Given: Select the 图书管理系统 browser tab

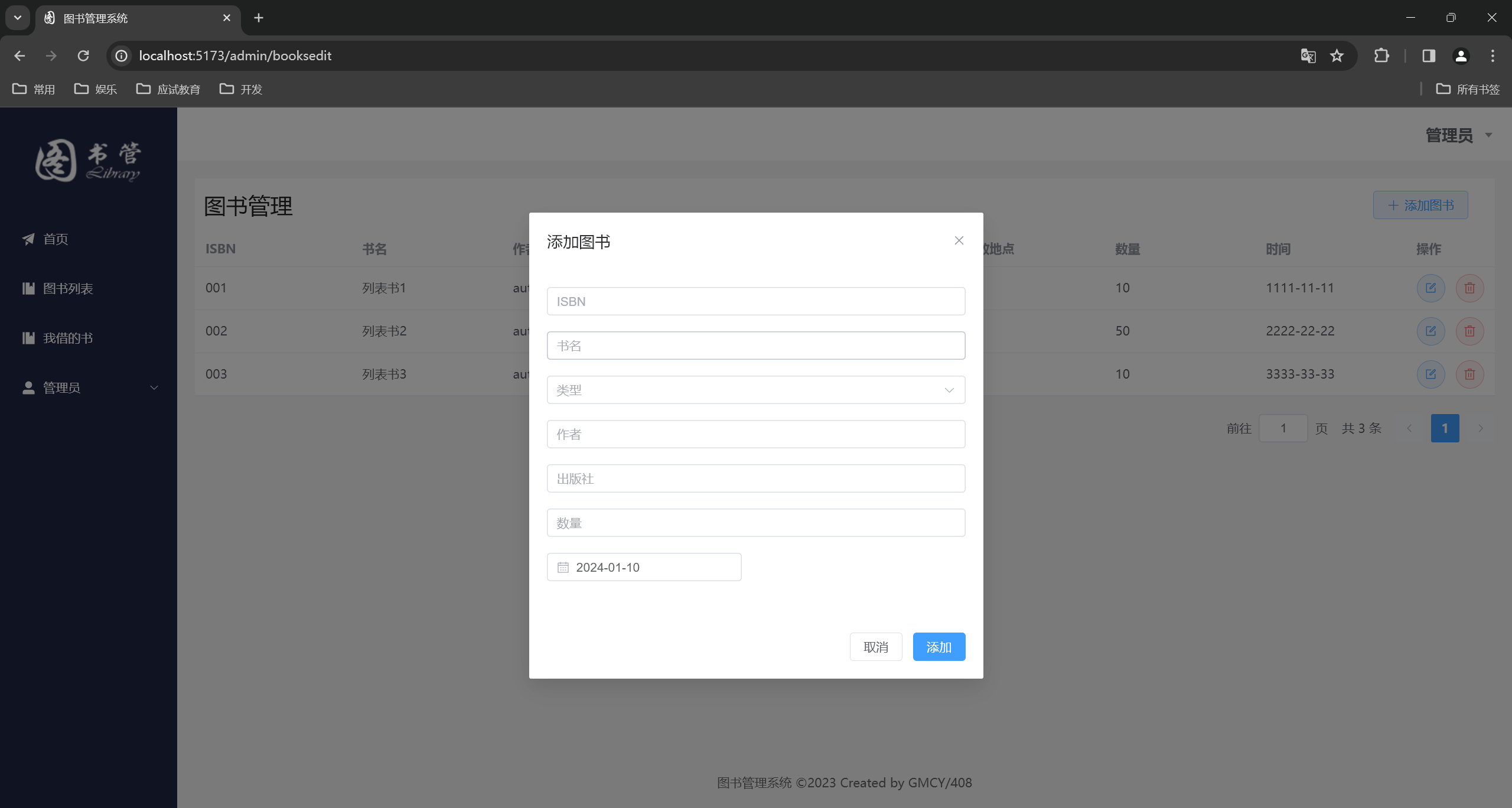Looking at the screenshot, I should (138, 18).
